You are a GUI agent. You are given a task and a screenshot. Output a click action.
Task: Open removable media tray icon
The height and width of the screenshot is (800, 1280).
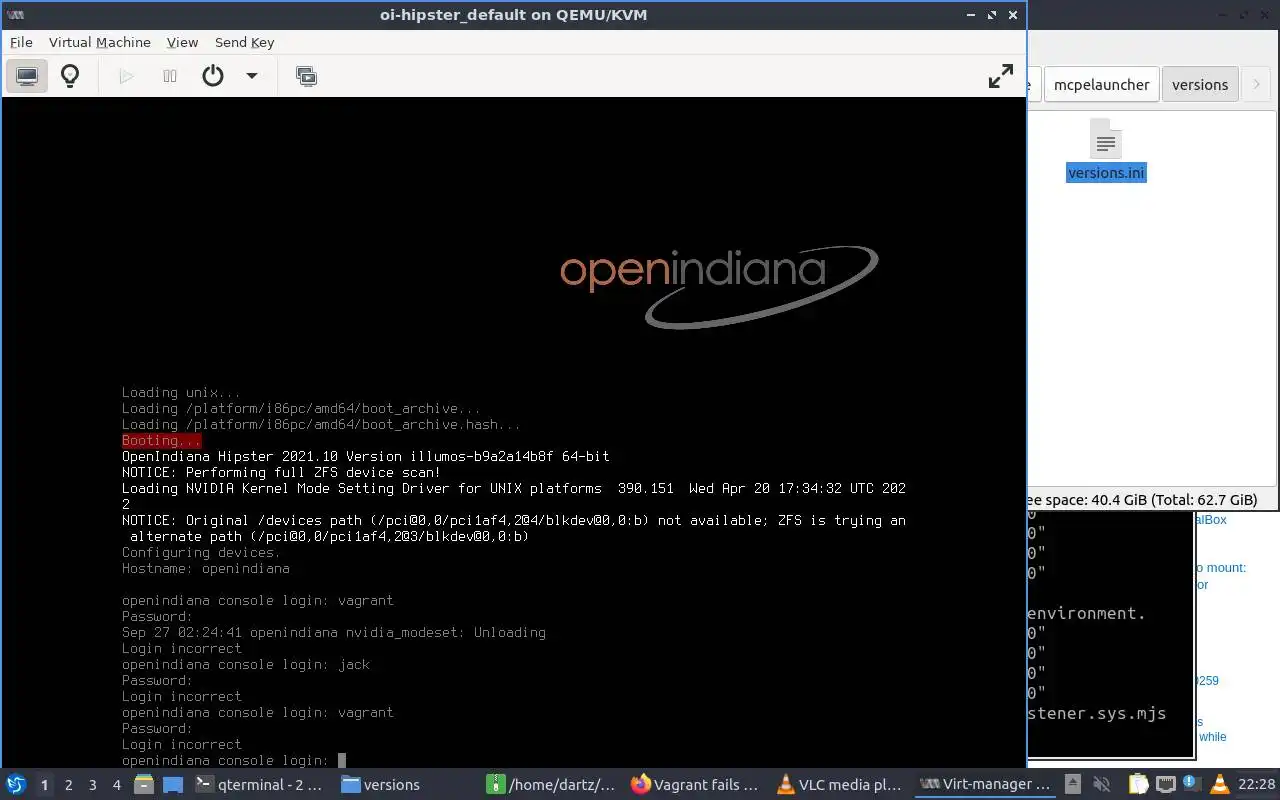[x=1073, y=785]
